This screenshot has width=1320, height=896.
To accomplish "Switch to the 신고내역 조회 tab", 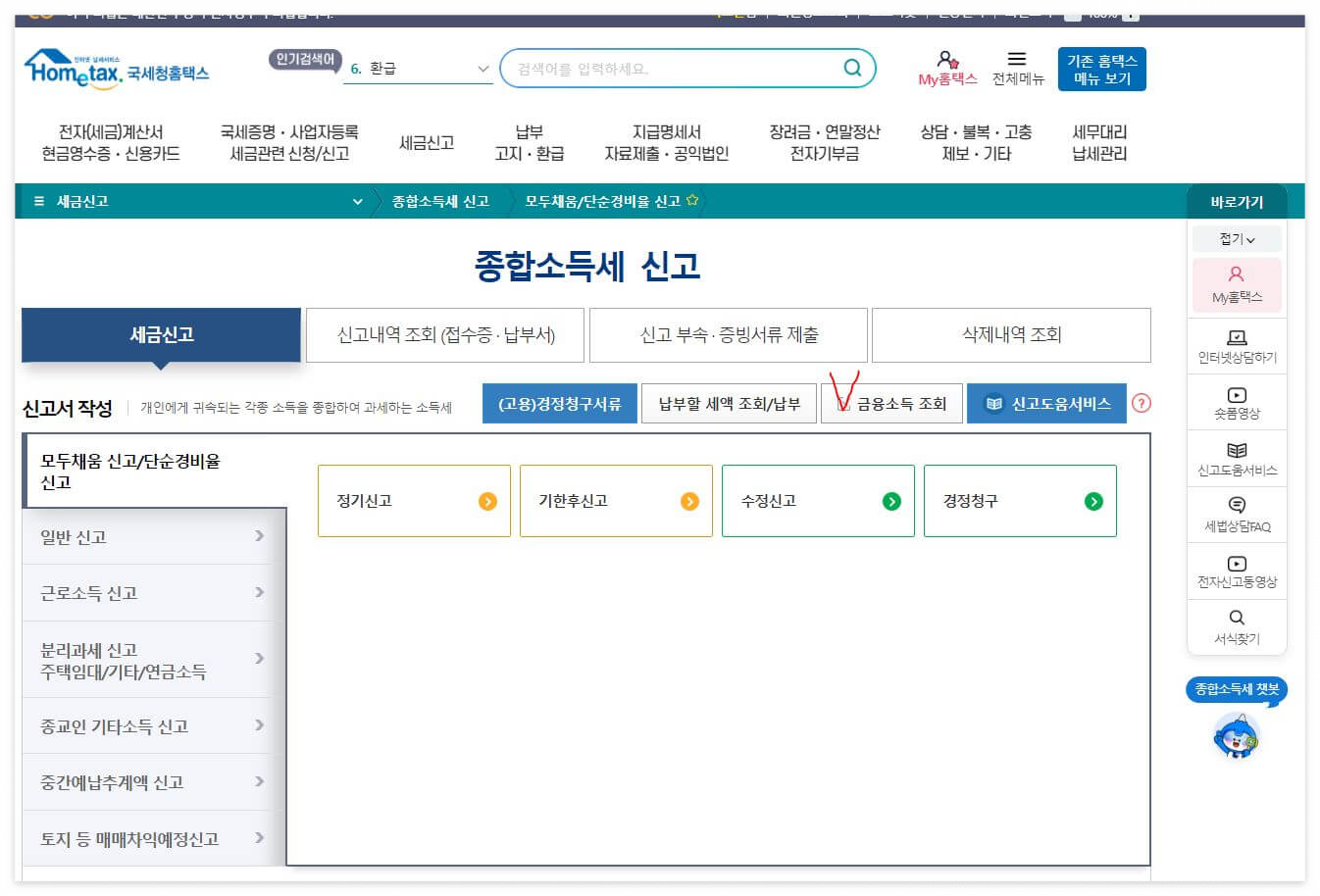I will point(446,335).
